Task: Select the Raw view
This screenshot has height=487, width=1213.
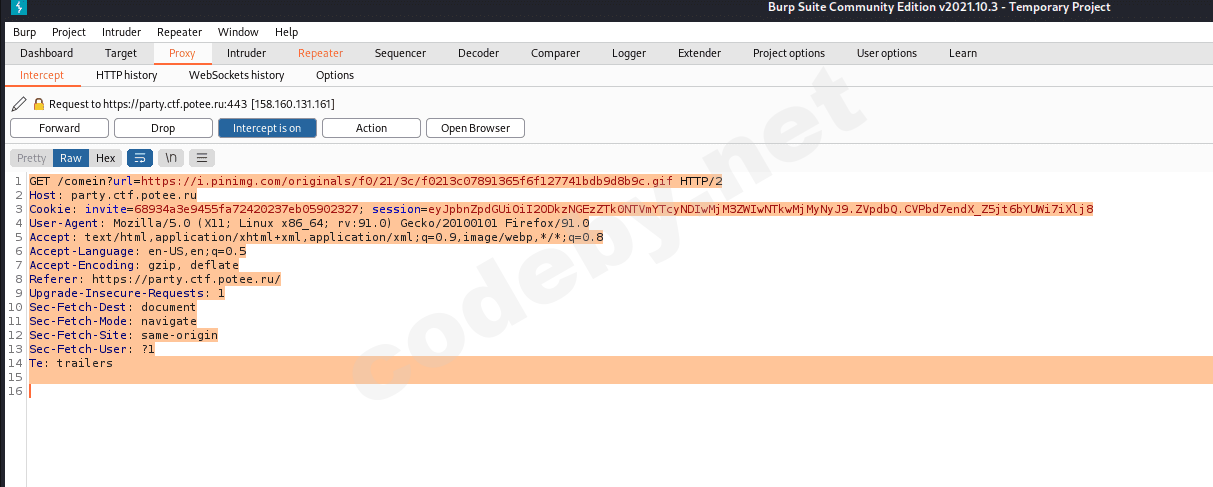Action: pos(71,158)
